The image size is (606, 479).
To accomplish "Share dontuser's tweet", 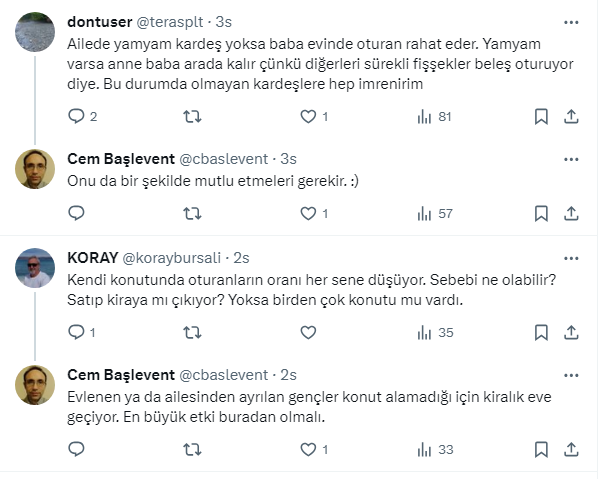I will (571, 117).
